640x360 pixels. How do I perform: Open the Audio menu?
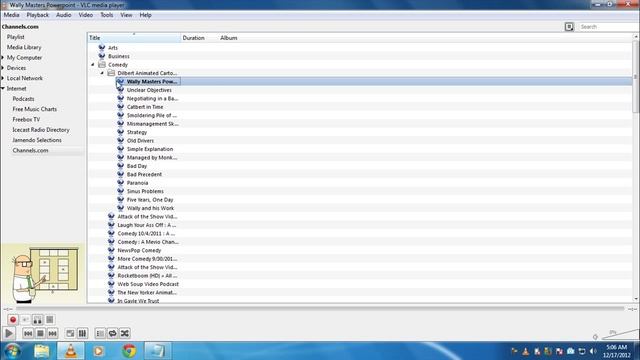(63, 15)
